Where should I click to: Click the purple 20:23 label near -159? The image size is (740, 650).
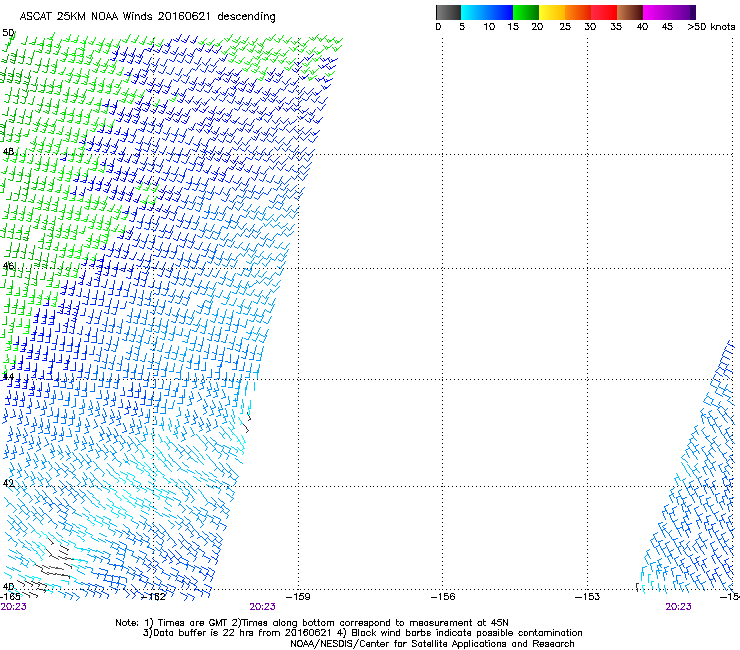click(x=262, y=607)
